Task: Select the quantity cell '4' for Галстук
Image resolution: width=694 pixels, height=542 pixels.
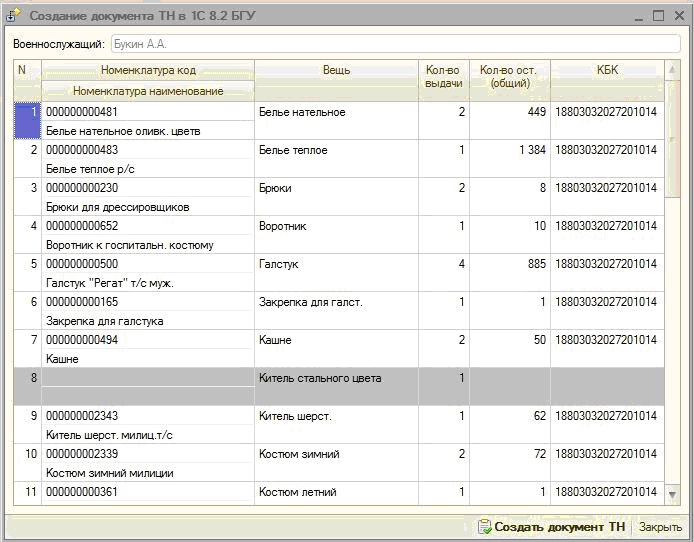Action: point(443,264)
